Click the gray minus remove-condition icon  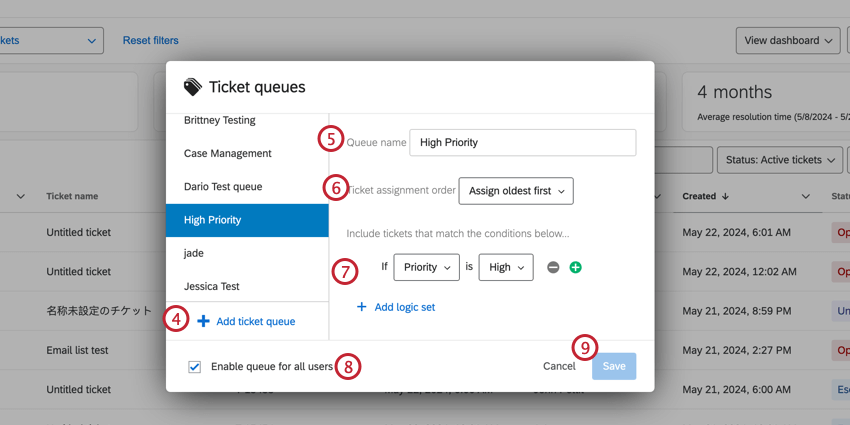point(553,268)
